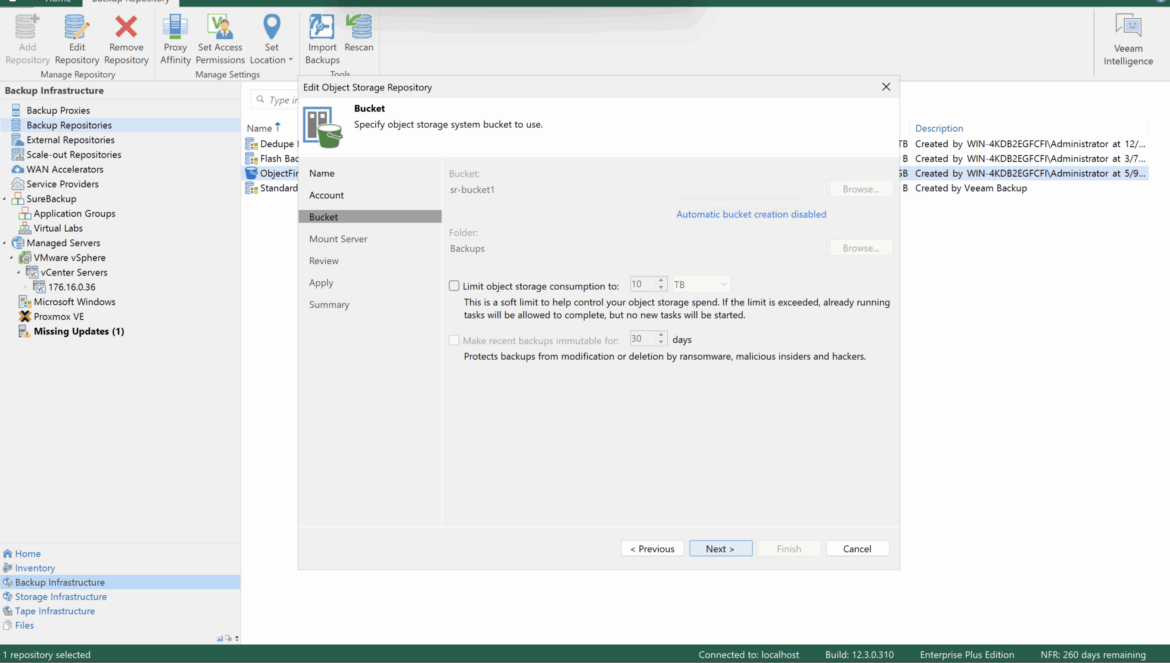
Task: Go to the Review wizard step
Action: [324, 261]
